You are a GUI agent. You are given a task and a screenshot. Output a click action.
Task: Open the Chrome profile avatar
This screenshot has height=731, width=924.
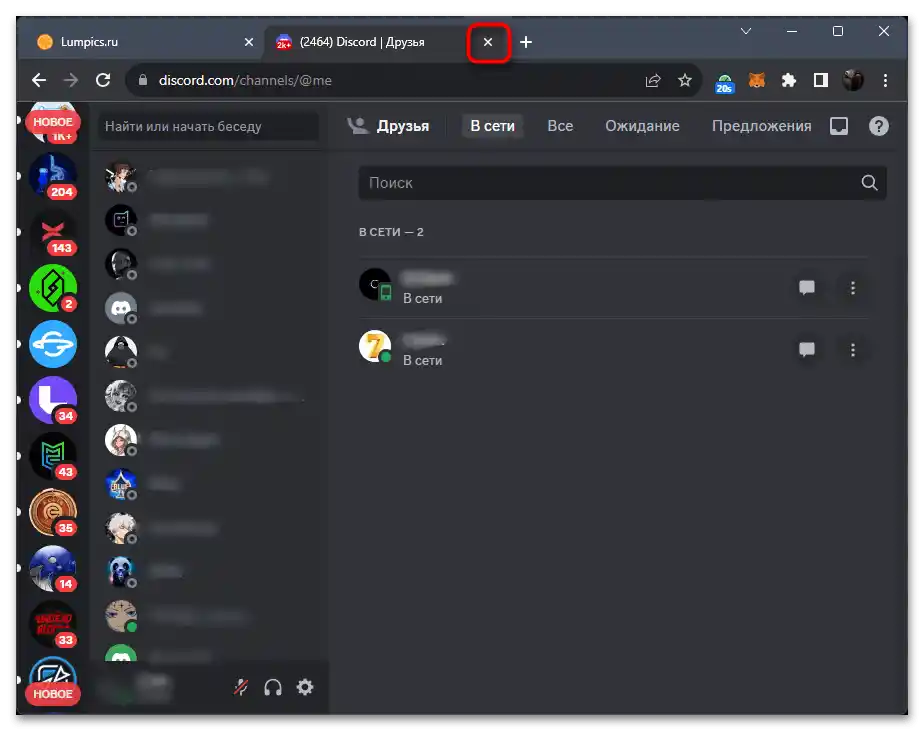click(x=853, y=80)
